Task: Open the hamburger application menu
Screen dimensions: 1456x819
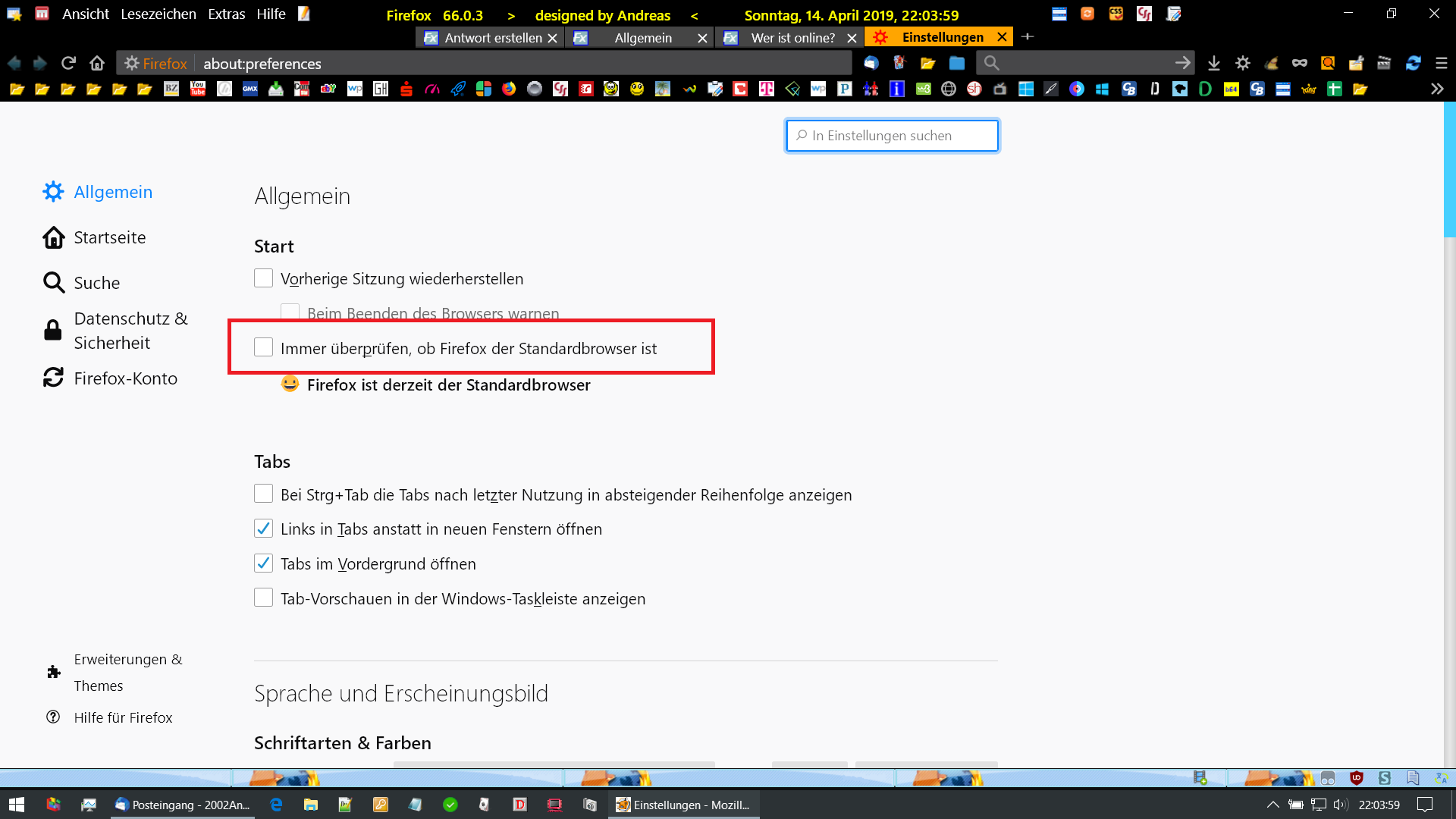Action: [x=1442, y=63]
